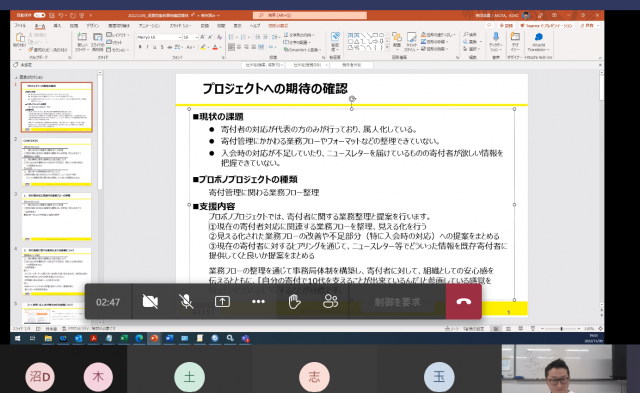Click Excel icon in the shared taskbar
640x393 pixels.
[124, 338]
